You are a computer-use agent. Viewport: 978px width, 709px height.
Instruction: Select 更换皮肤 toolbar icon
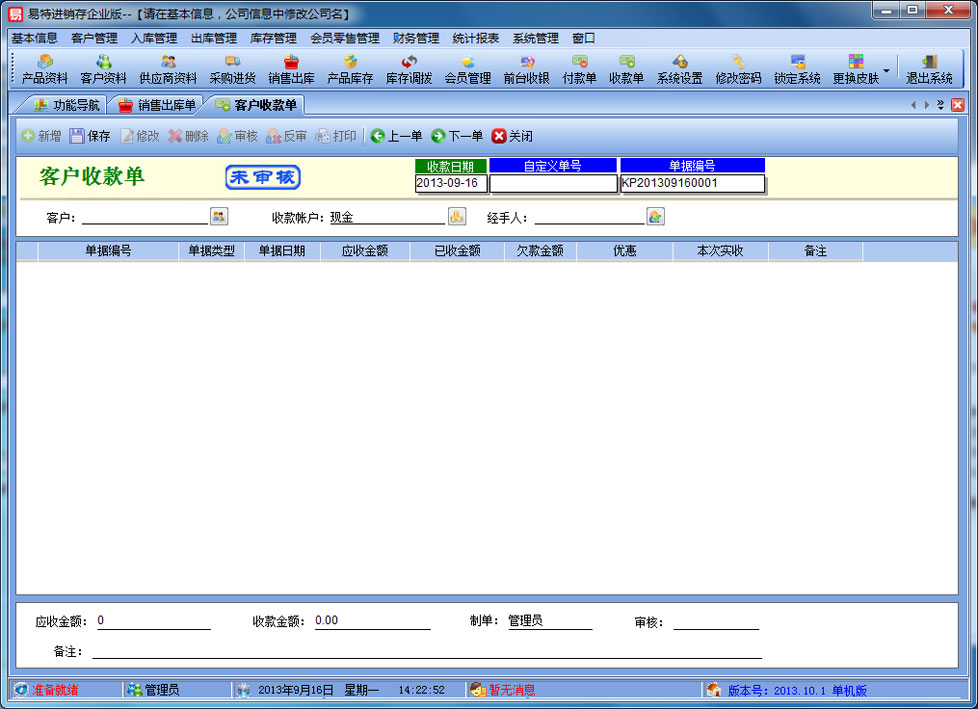(856, 69)
